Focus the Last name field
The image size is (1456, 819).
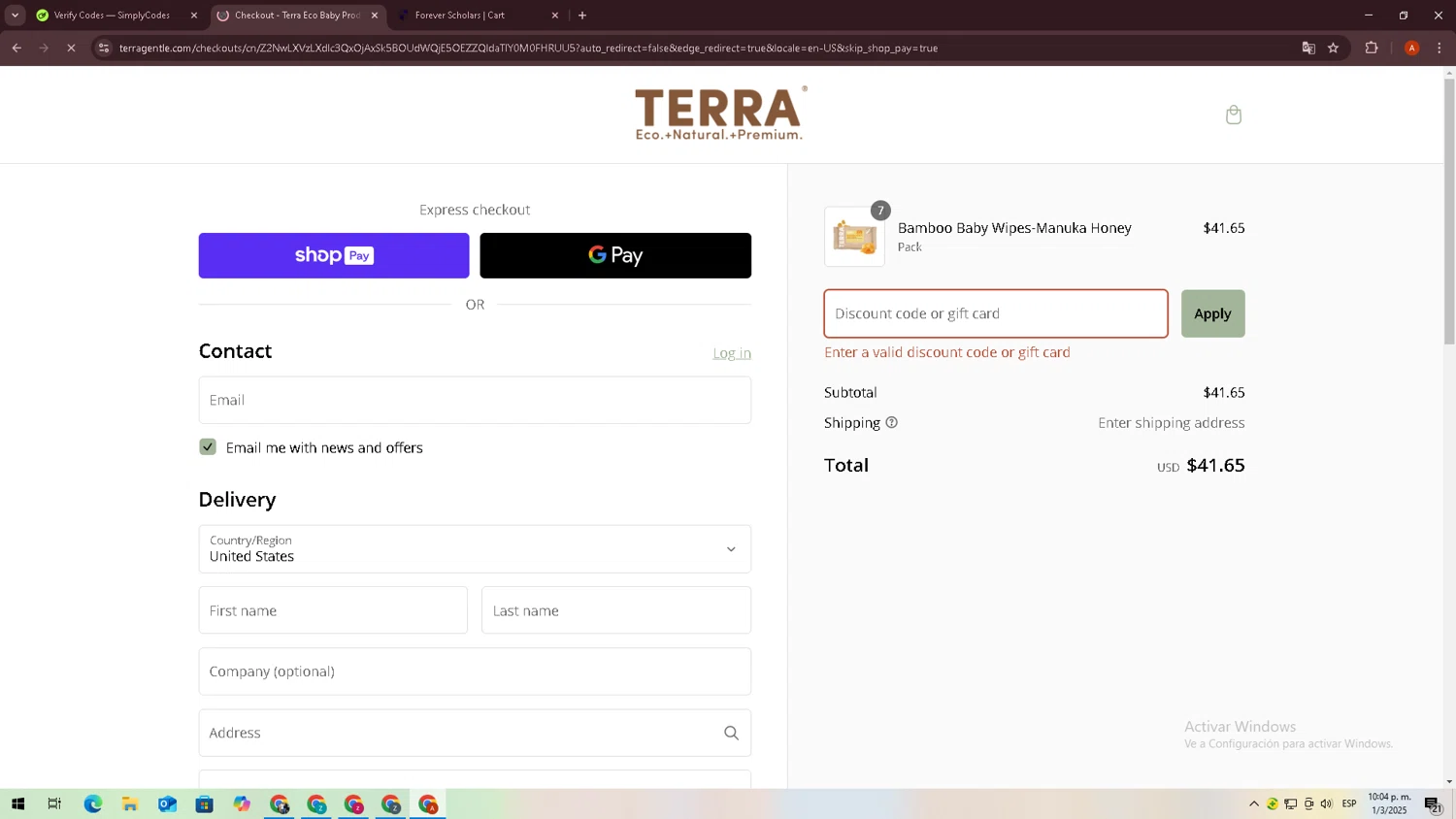click(x=616, y=610)
